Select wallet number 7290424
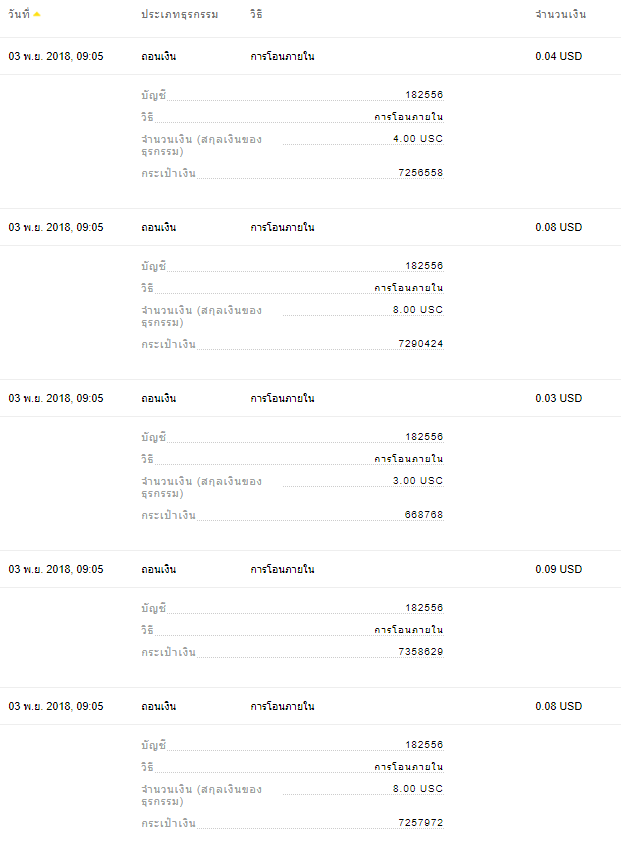This screenshot has width=621, height=857. point(420,344)
